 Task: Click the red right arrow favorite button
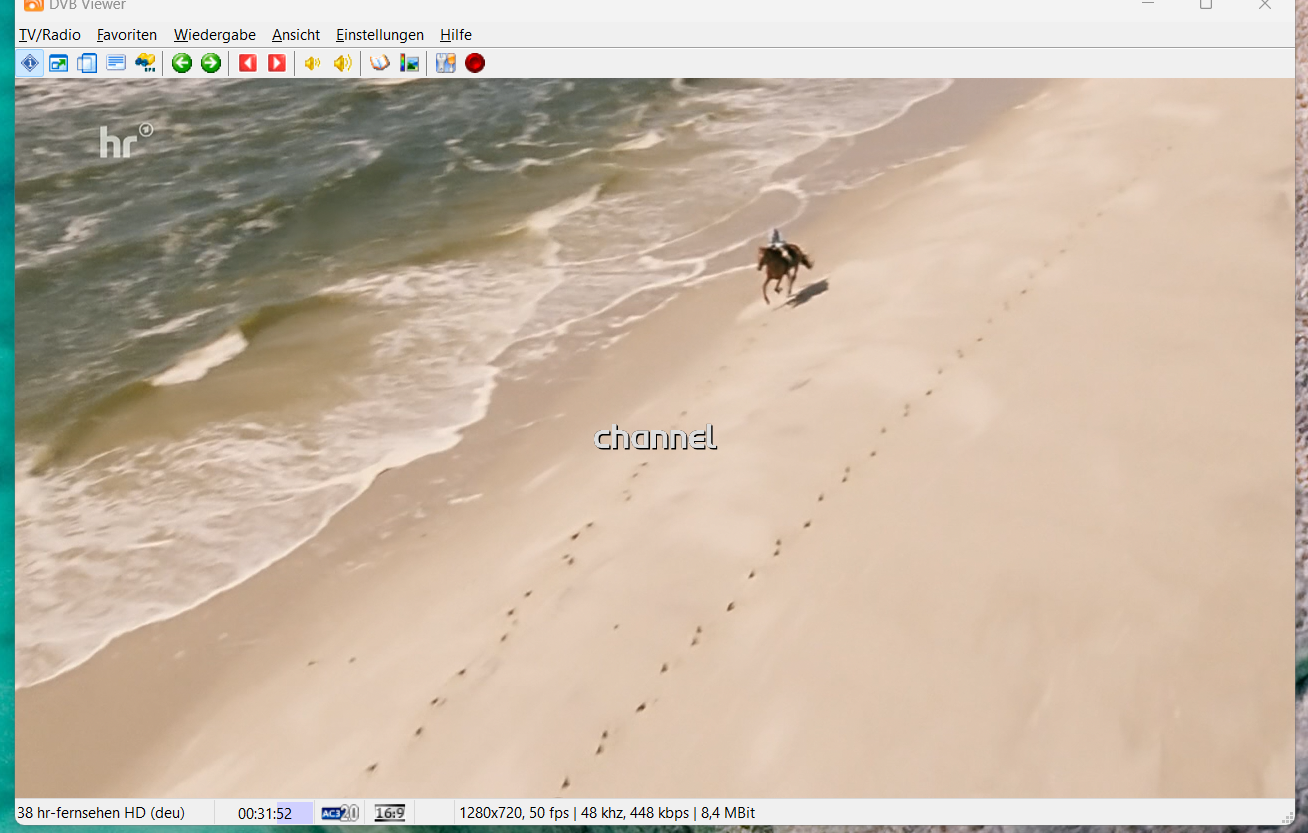click(x=277, y=63)
